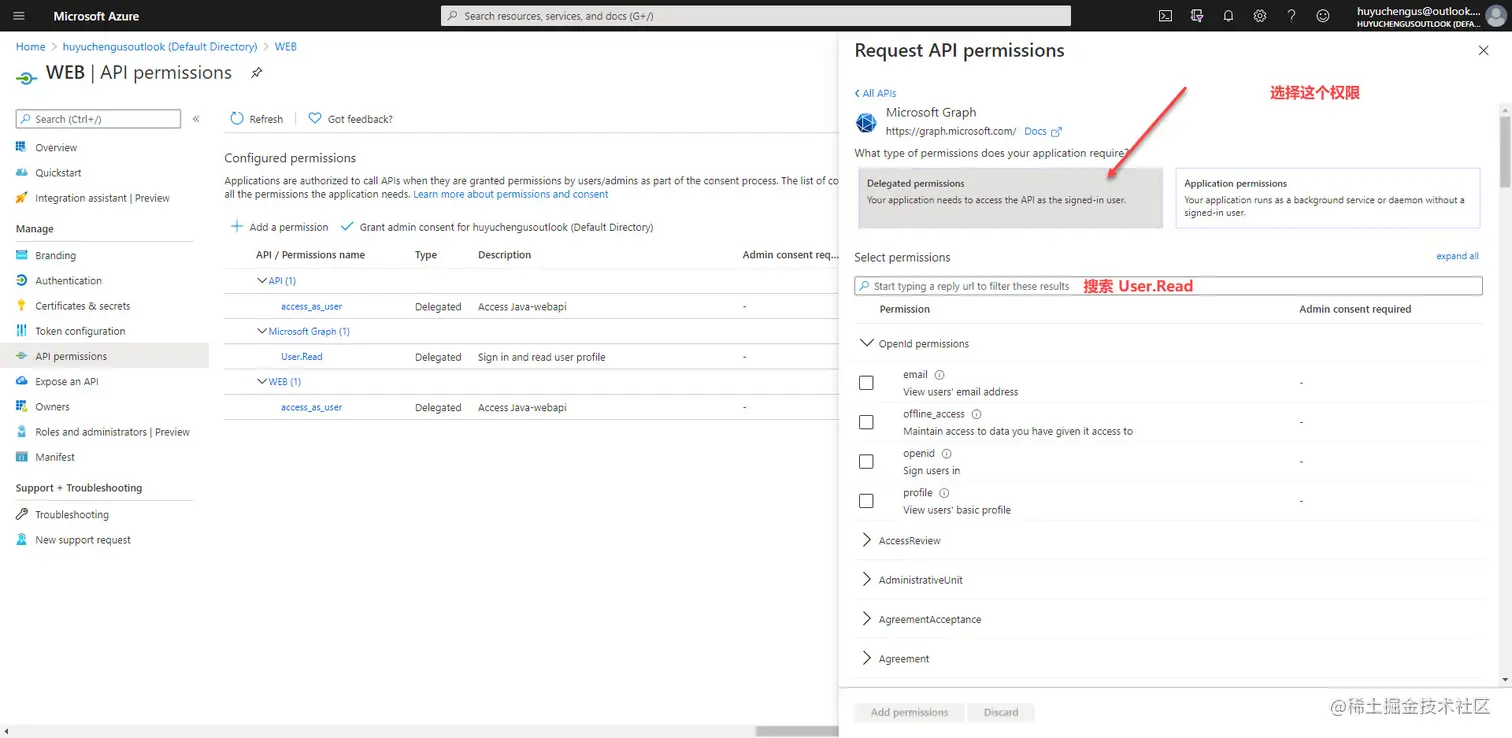This screenshot has width=1512, height=738.
Task: Check the profile permission checkbox
Action: tap(866, 501)
